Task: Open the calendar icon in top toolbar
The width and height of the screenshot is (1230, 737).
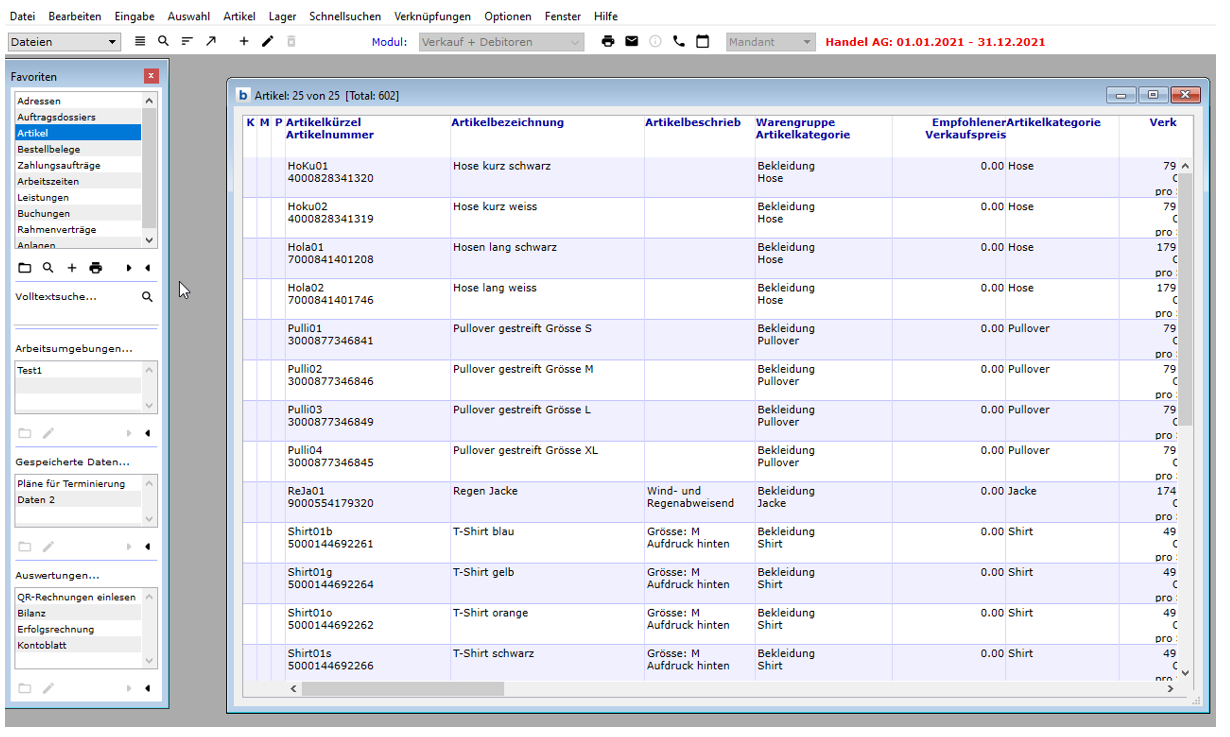Action: [703, 41]
